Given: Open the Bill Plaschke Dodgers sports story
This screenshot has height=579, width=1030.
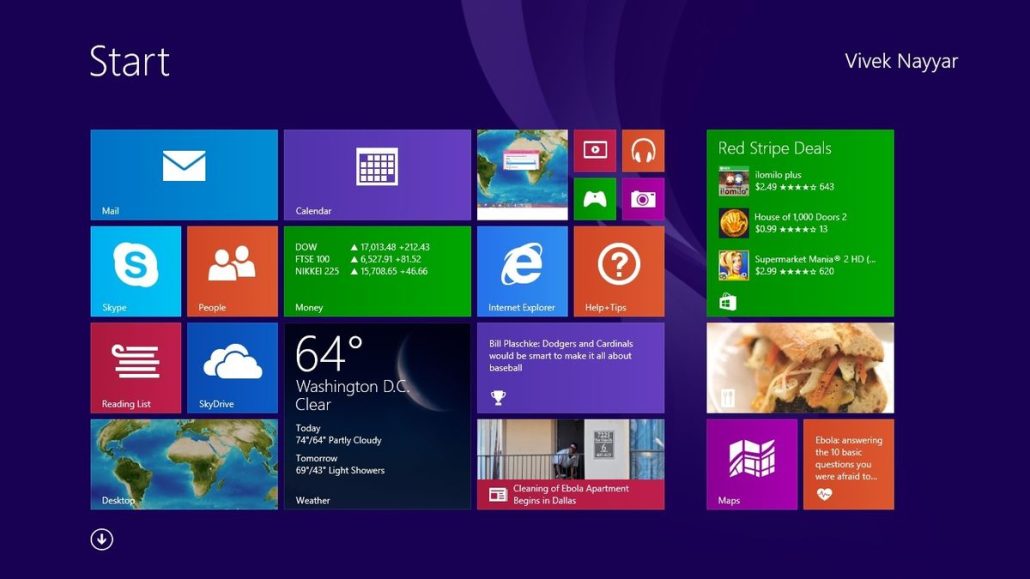Looking at the screenshot, I should pos(570,368).
